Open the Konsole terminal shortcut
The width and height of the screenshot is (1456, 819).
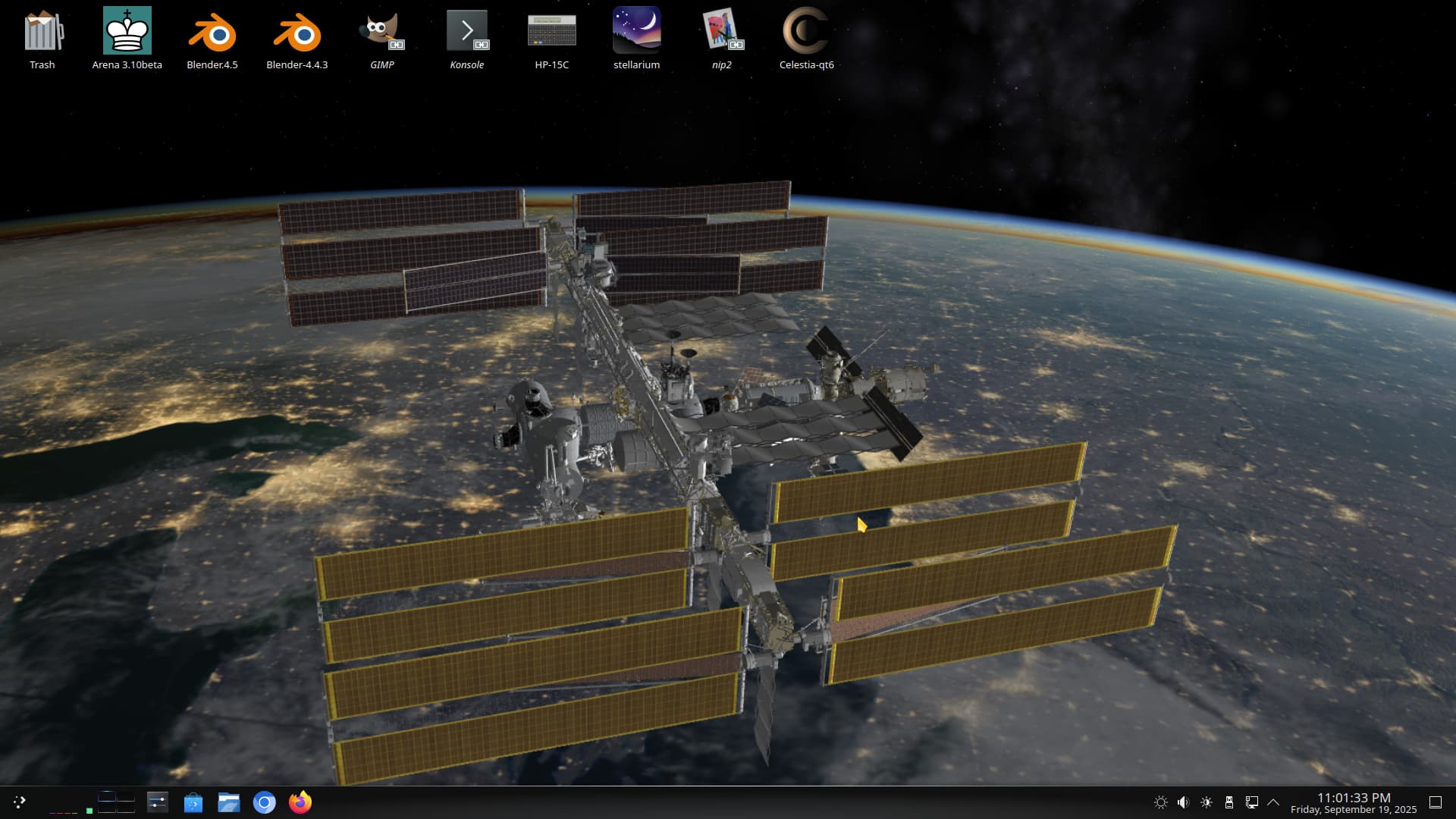[x=467, y=39]
